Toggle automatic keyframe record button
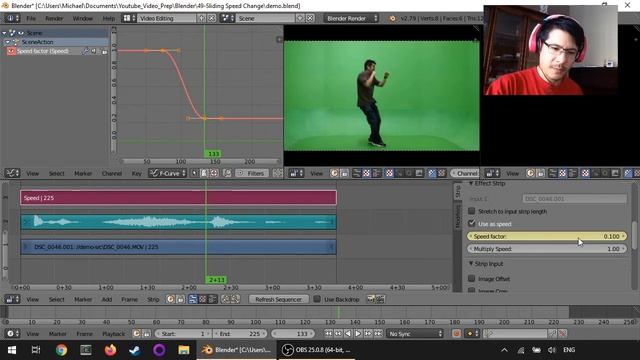Image resolution: width=640 pixels, height=360 pixels. [457, 334]
